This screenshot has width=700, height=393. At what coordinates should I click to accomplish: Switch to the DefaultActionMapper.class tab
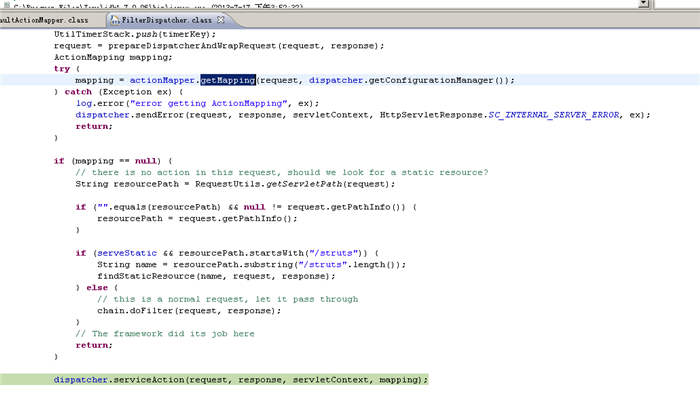44,20
